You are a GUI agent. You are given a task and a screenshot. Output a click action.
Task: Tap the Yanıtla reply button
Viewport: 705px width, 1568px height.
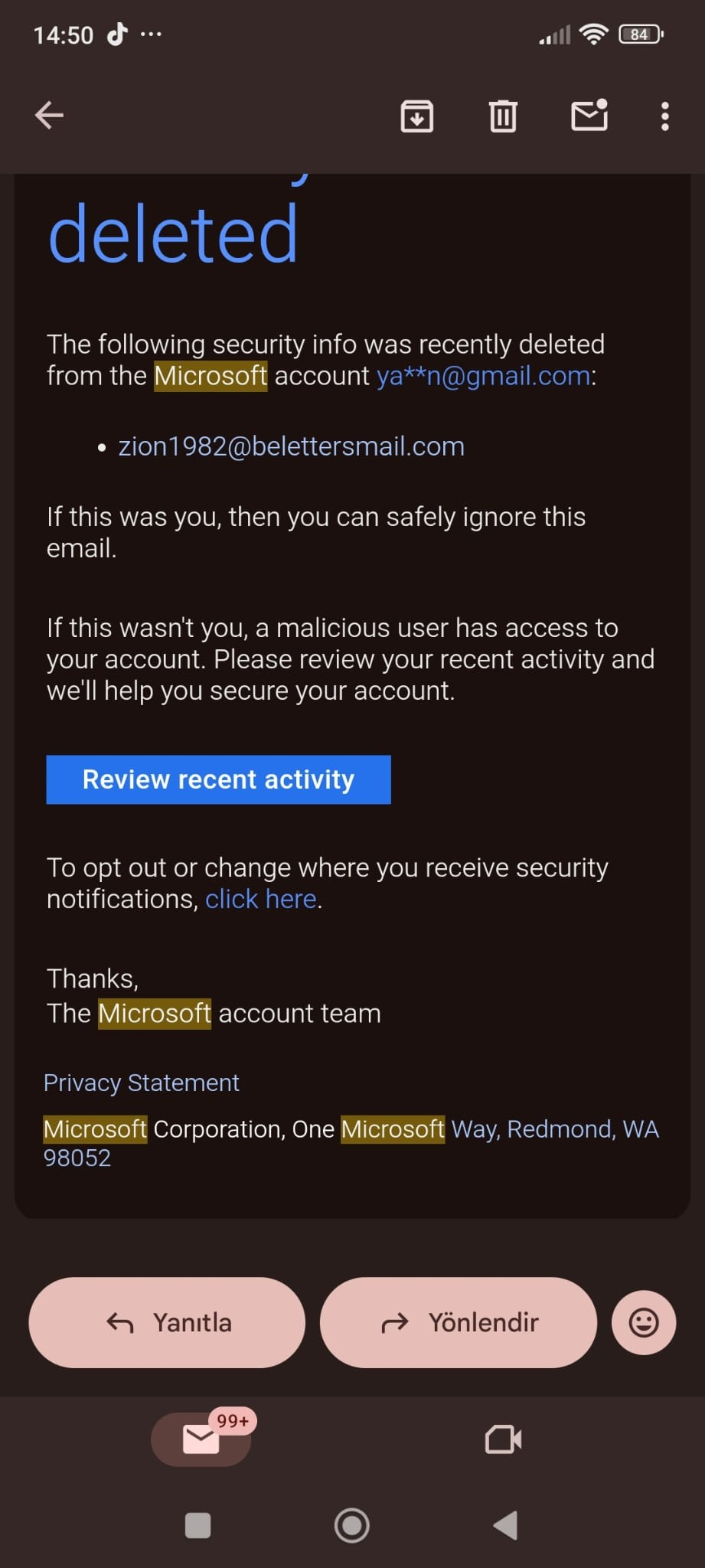click(167, 1322)
